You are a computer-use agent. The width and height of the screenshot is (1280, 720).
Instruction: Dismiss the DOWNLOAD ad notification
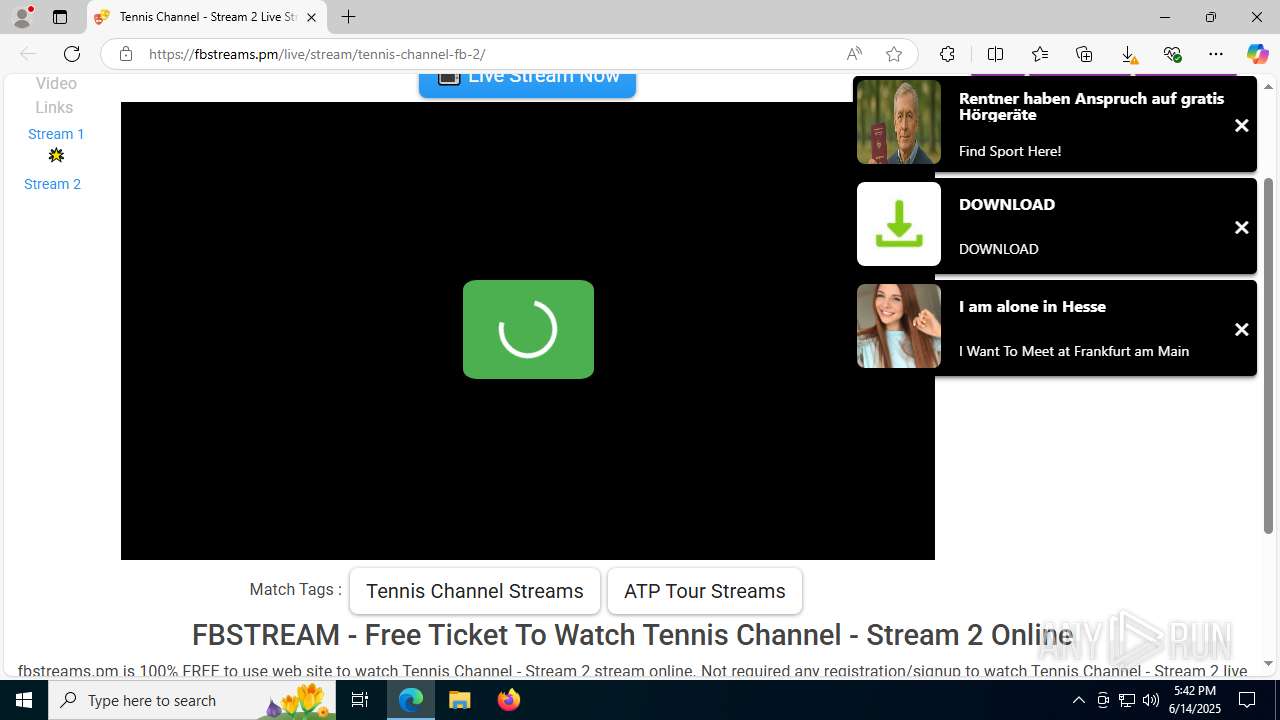click(1242, 228)
